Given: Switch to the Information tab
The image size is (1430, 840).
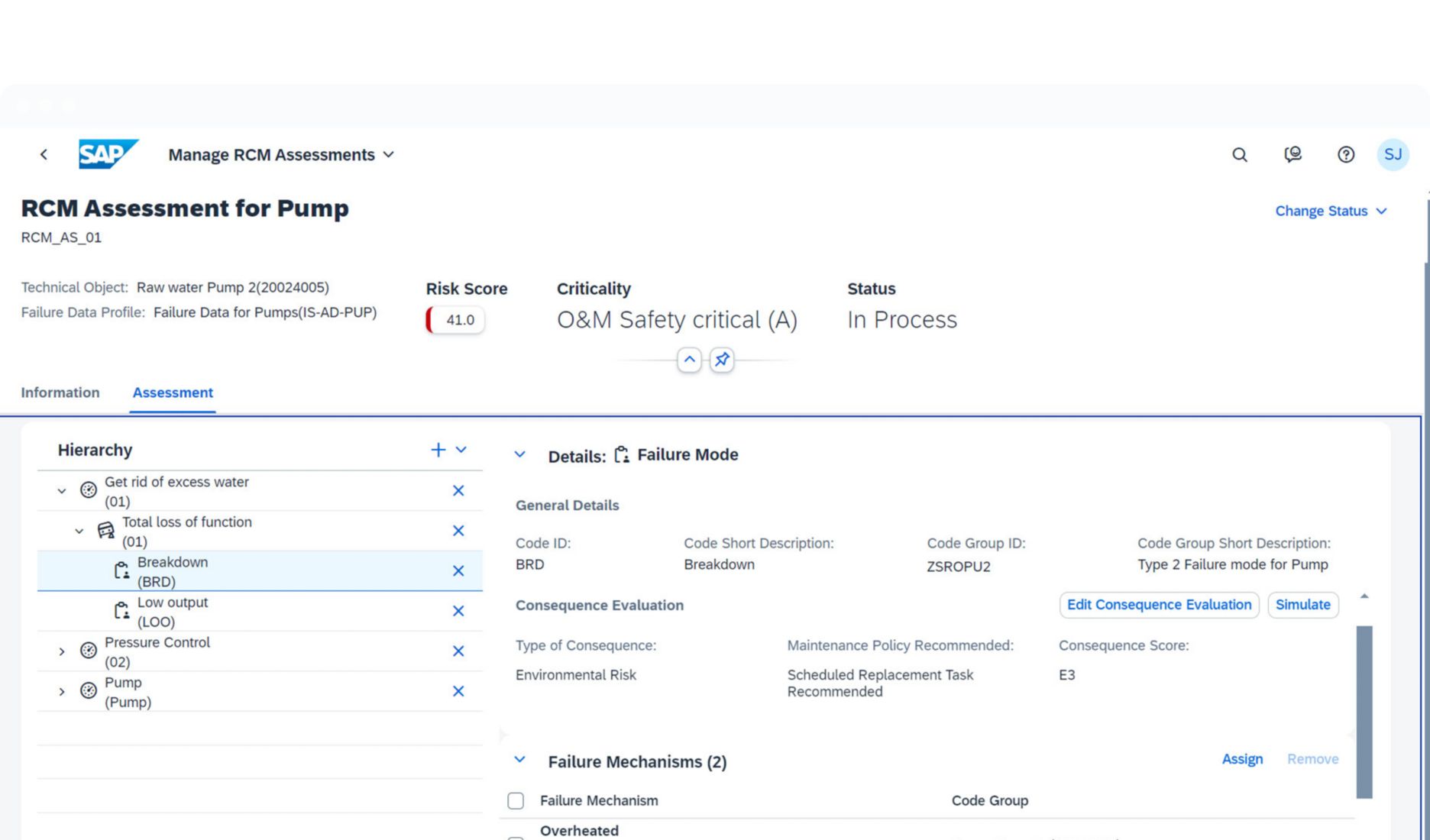Looking at the screenshot, I should tap(60, 393).
